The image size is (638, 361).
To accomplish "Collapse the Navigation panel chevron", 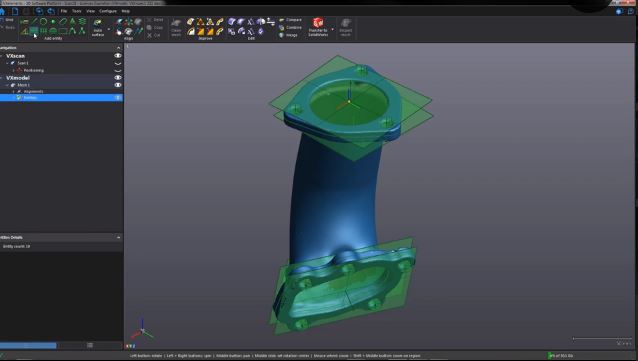I will pos(118,48).
